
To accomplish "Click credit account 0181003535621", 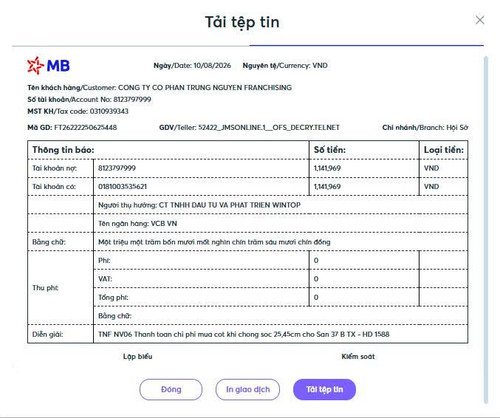I will coord(122,186).
